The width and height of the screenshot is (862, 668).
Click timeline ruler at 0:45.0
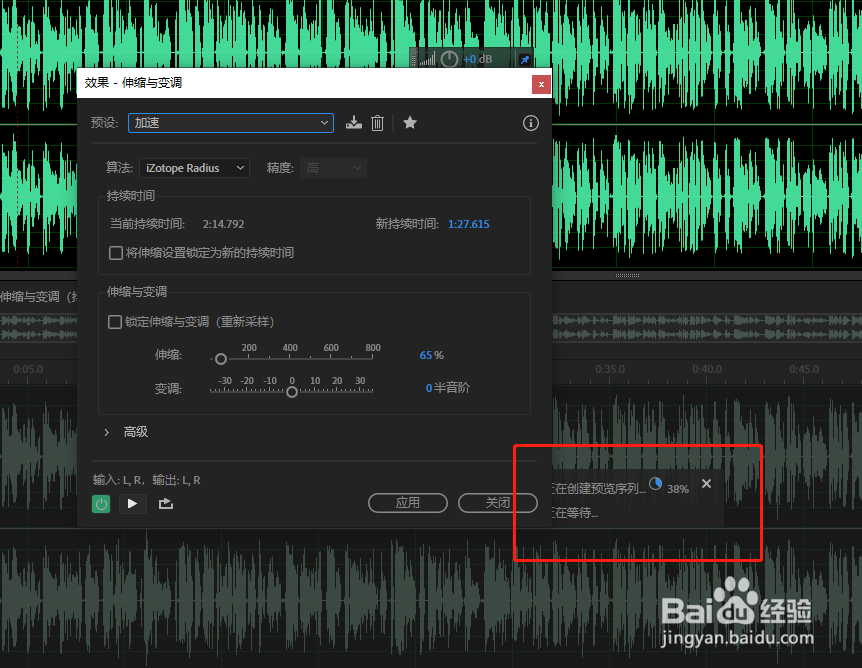point(804,369)
